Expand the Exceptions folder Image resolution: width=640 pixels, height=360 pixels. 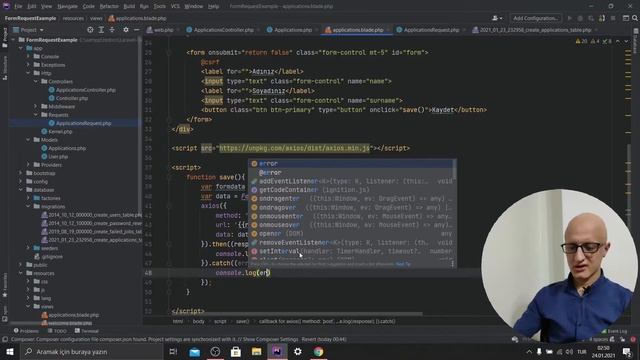[28, 64]
